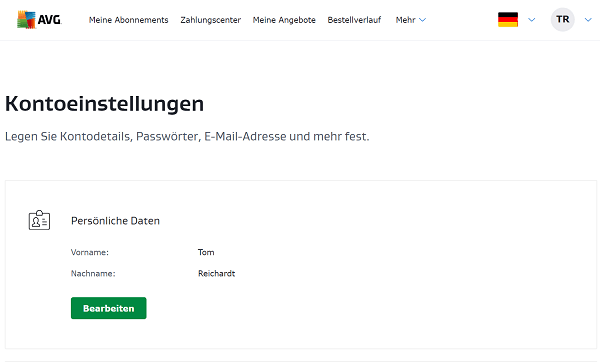This screenshot has height=362, width=600.
Task: Open Meine Abonnements page
Action: [x=129, y=20]
